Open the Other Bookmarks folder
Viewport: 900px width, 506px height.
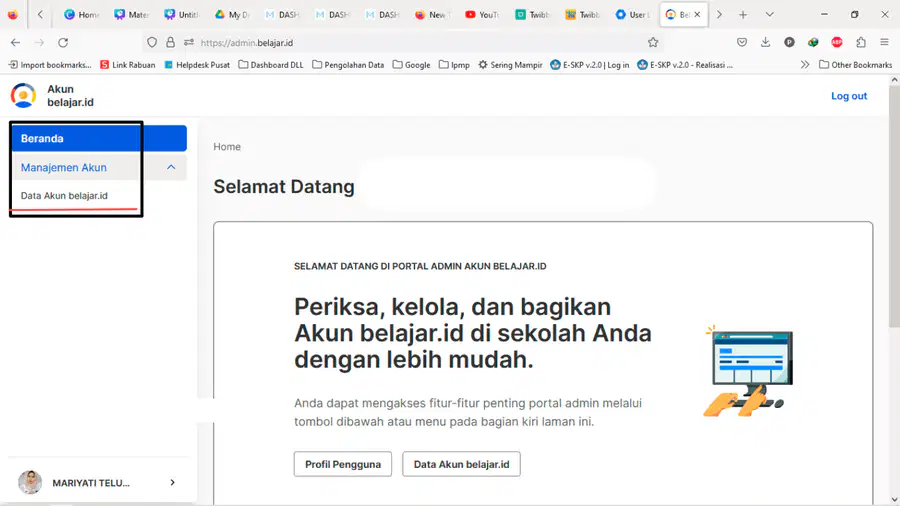pyautogui.click(x=855, y=65)
